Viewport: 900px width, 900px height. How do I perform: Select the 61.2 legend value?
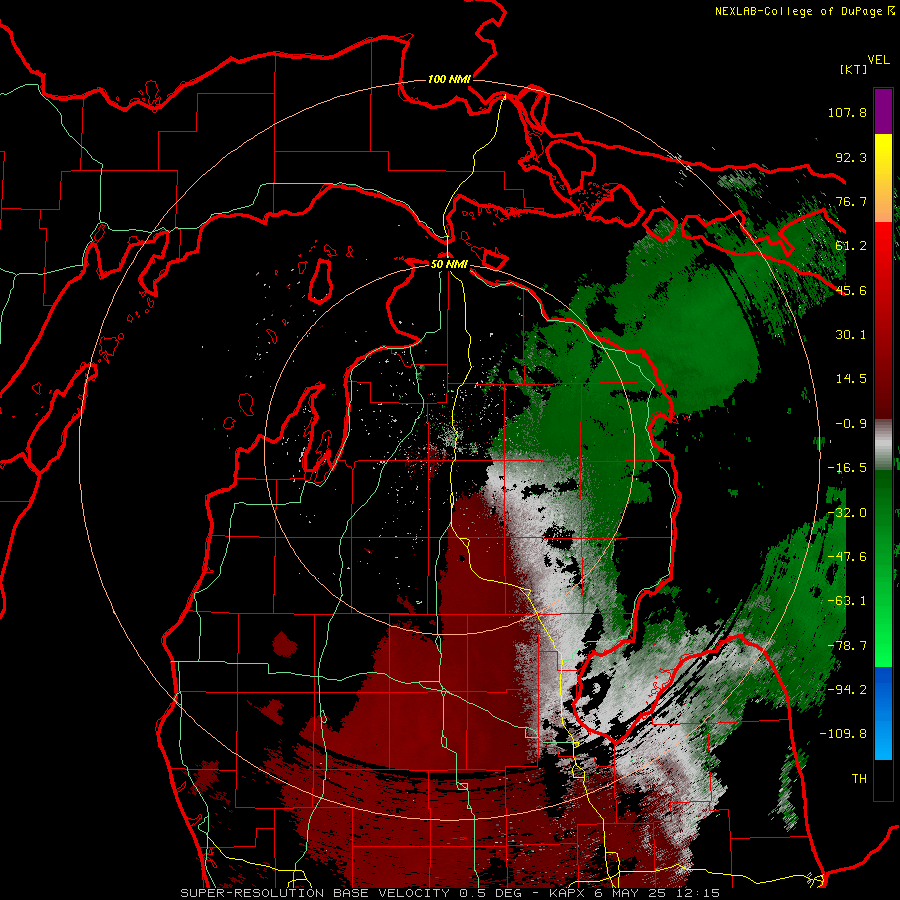851,246
